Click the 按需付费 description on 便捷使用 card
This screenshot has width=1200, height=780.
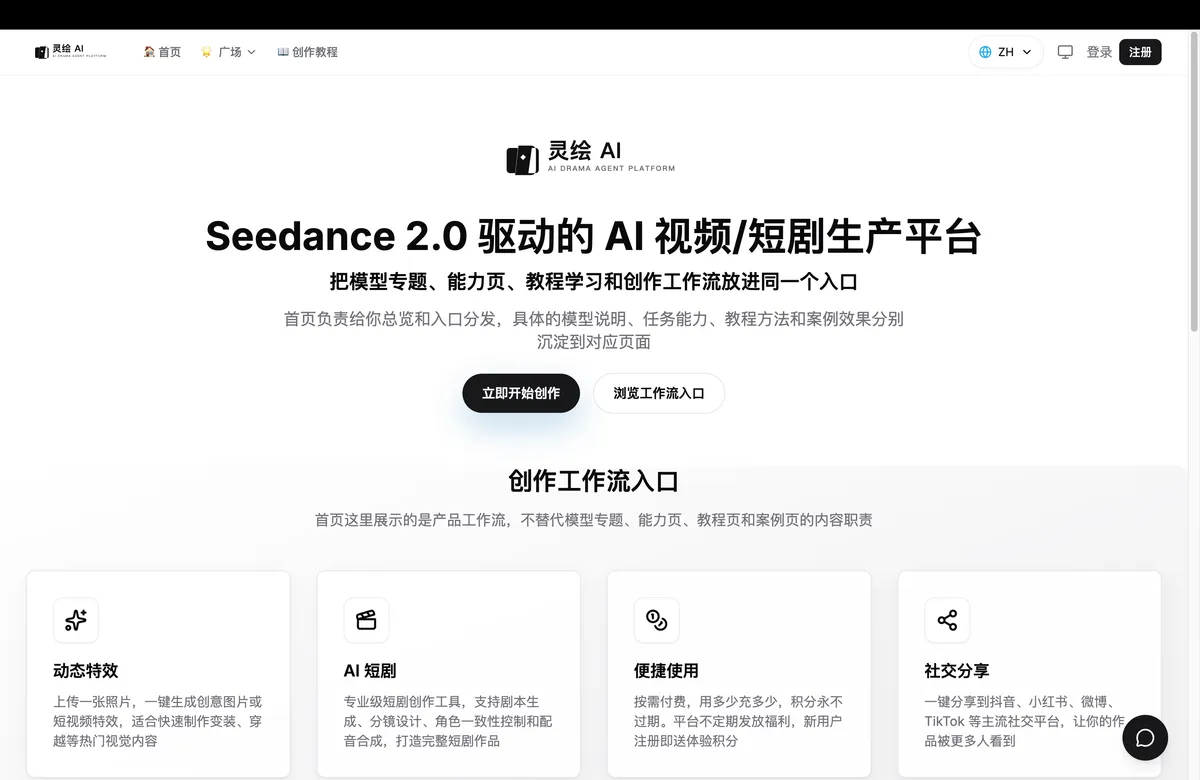[739, 721]
